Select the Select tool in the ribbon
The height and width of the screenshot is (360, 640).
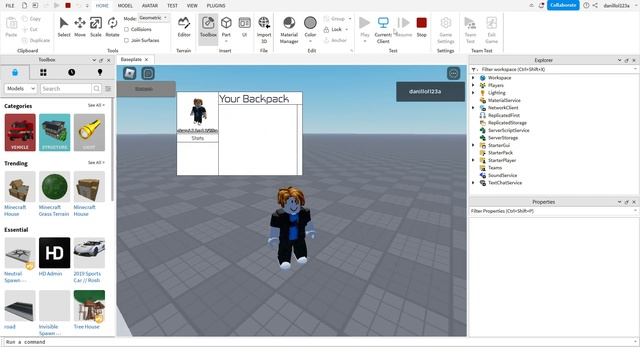(64, 27)
